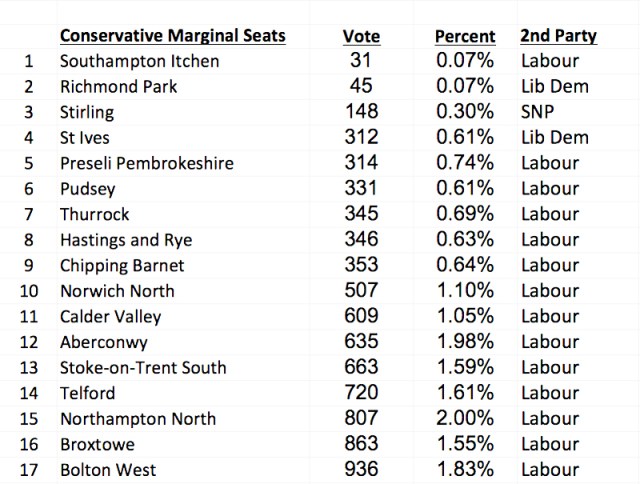Select the Southampton Itchen cell
Viewport: 640px width, 484px height.
[x=139, y=61]
